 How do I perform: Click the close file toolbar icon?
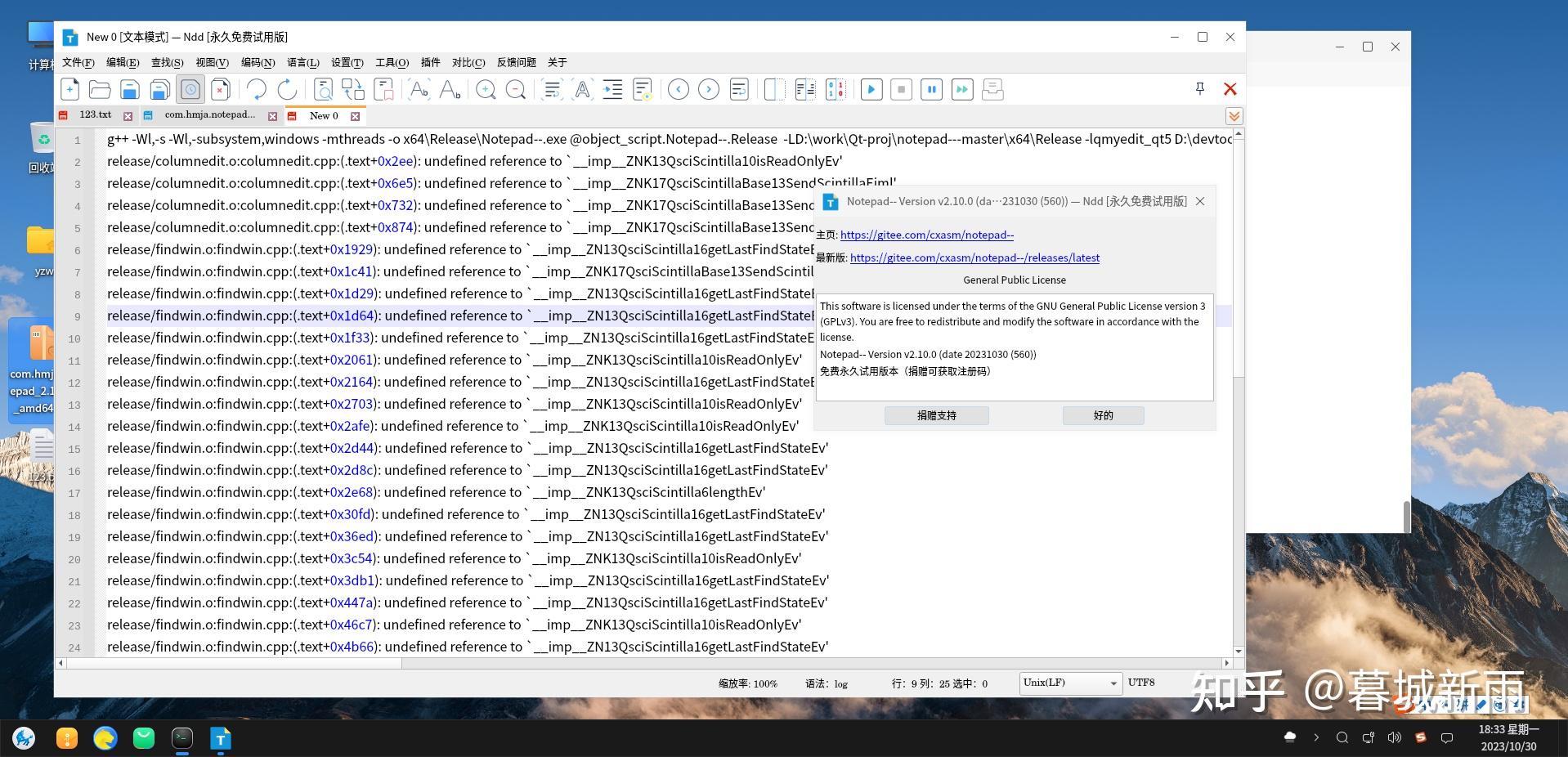220,89
